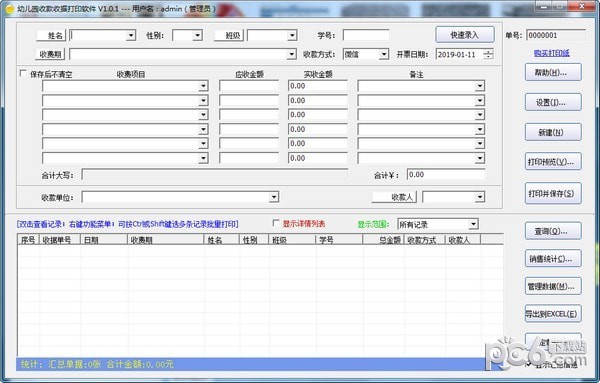This screenshot has height=383, width=600.
Task: Click the 合计大写 field
Action: pos(215,175)
